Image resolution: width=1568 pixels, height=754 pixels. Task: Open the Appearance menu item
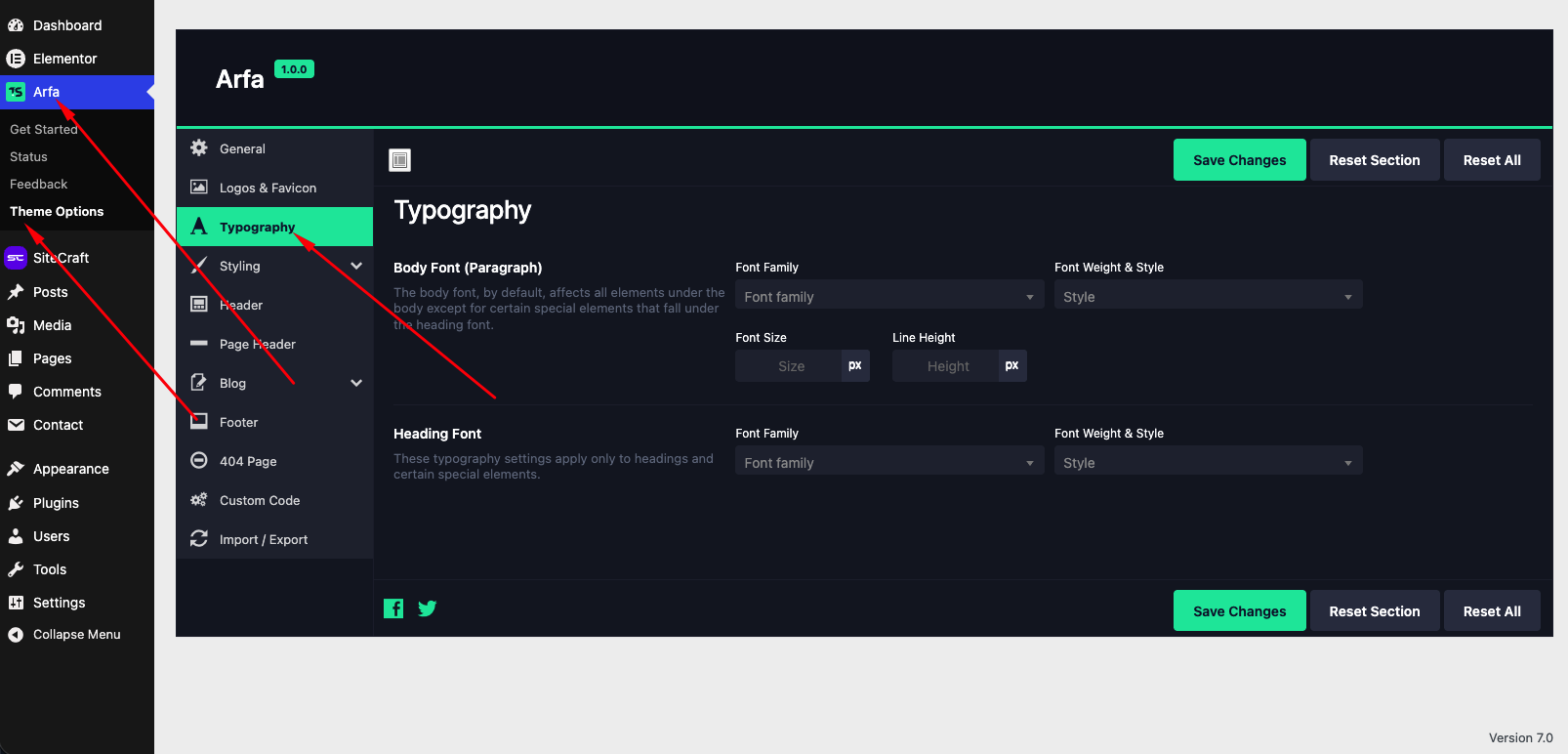click(77, 469)
